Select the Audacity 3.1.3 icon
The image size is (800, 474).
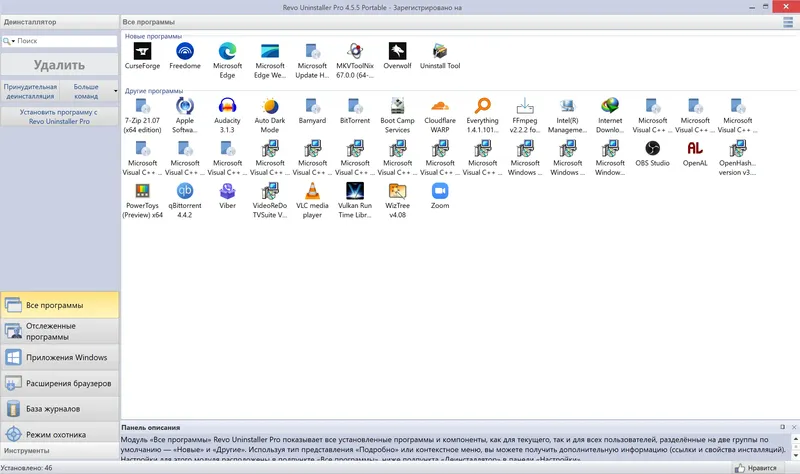[228, 106]
